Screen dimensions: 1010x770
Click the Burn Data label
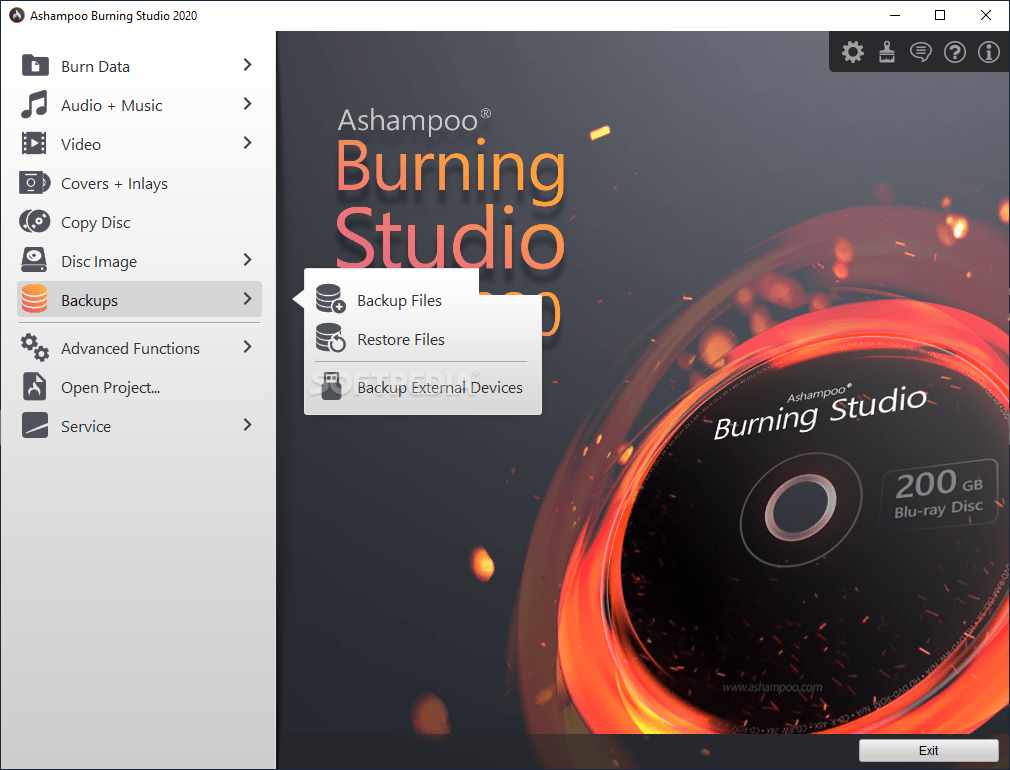(95, 66)
